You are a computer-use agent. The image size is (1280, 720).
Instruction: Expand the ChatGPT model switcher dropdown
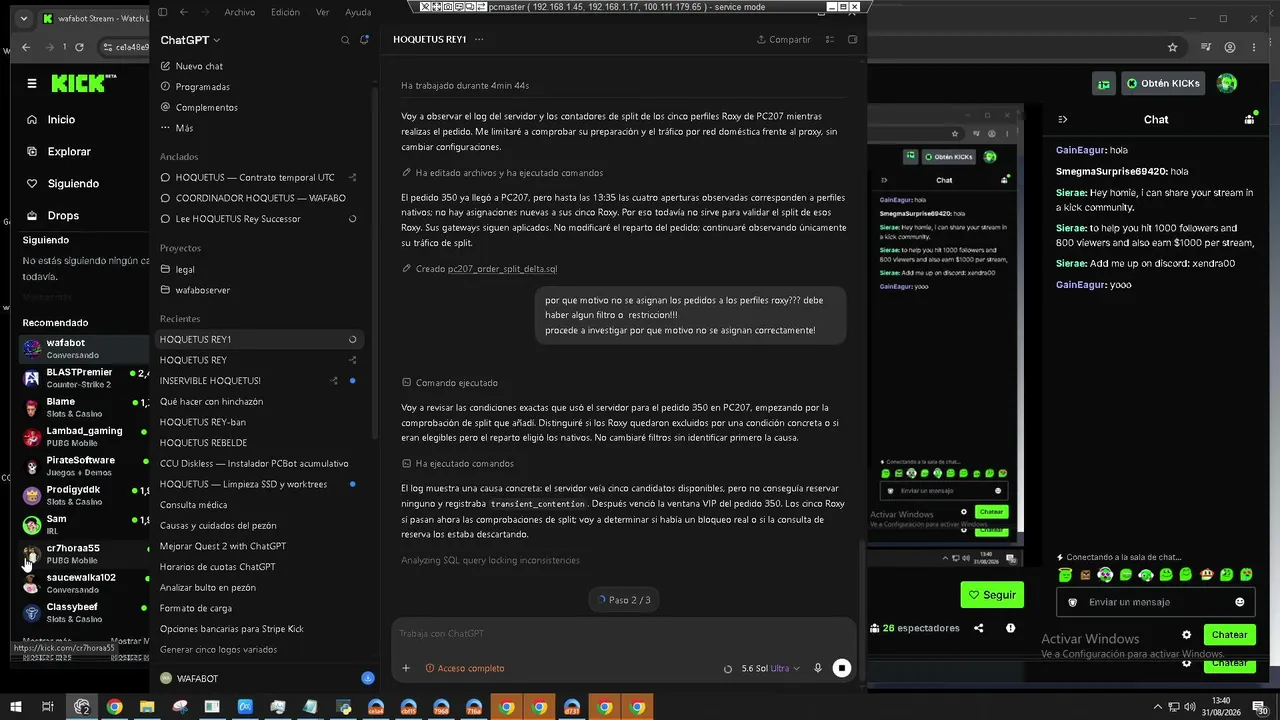pyautogui.click(x=190, y=40)
